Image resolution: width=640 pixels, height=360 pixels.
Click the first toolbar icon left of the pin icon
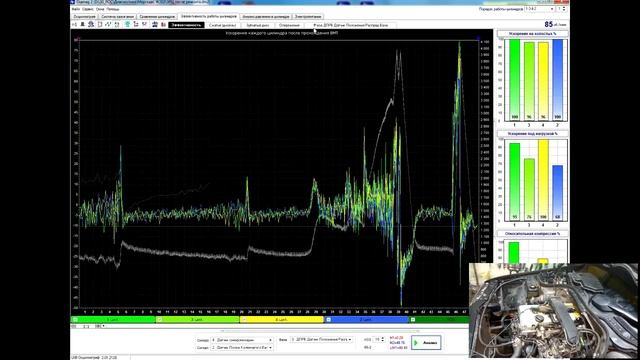(x=74, y=25)
